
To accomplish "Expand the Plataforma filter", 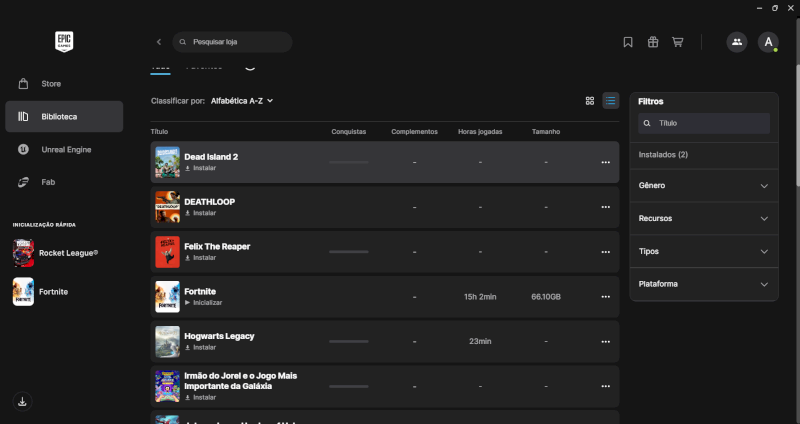I will [x=704, y=284].
